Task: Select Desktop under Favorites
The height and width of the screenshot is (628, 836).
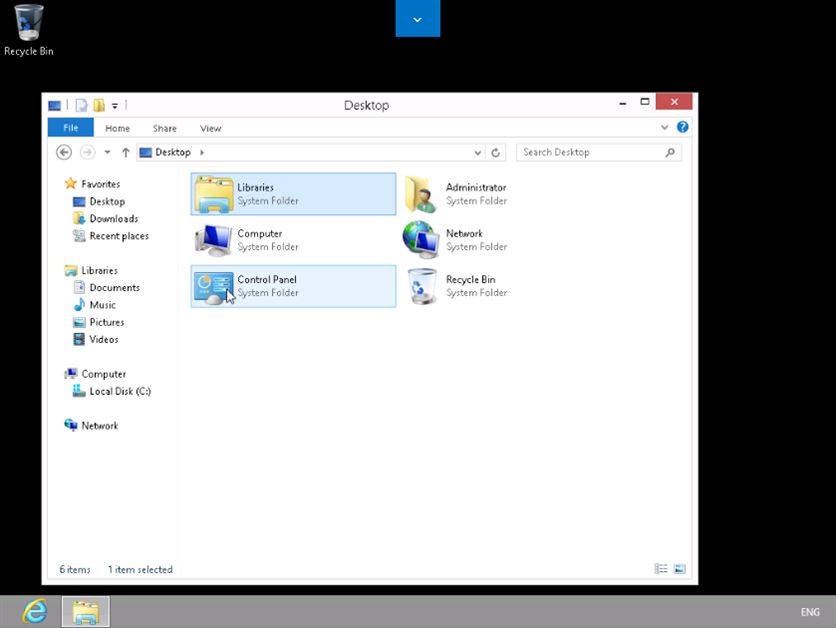Action: 107,202
